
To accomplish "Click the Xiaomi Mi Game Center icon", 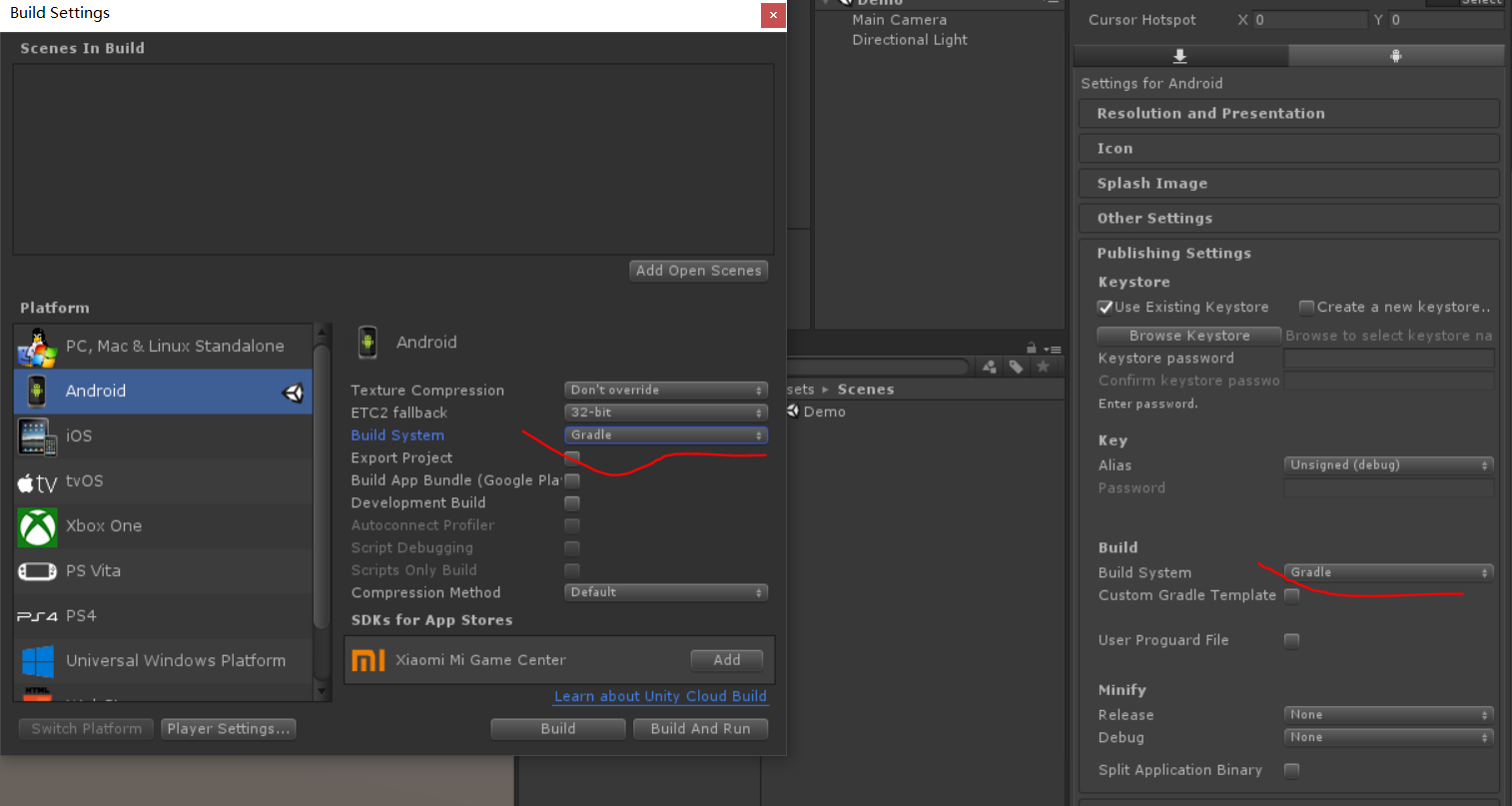I will [x=369, y=659].
